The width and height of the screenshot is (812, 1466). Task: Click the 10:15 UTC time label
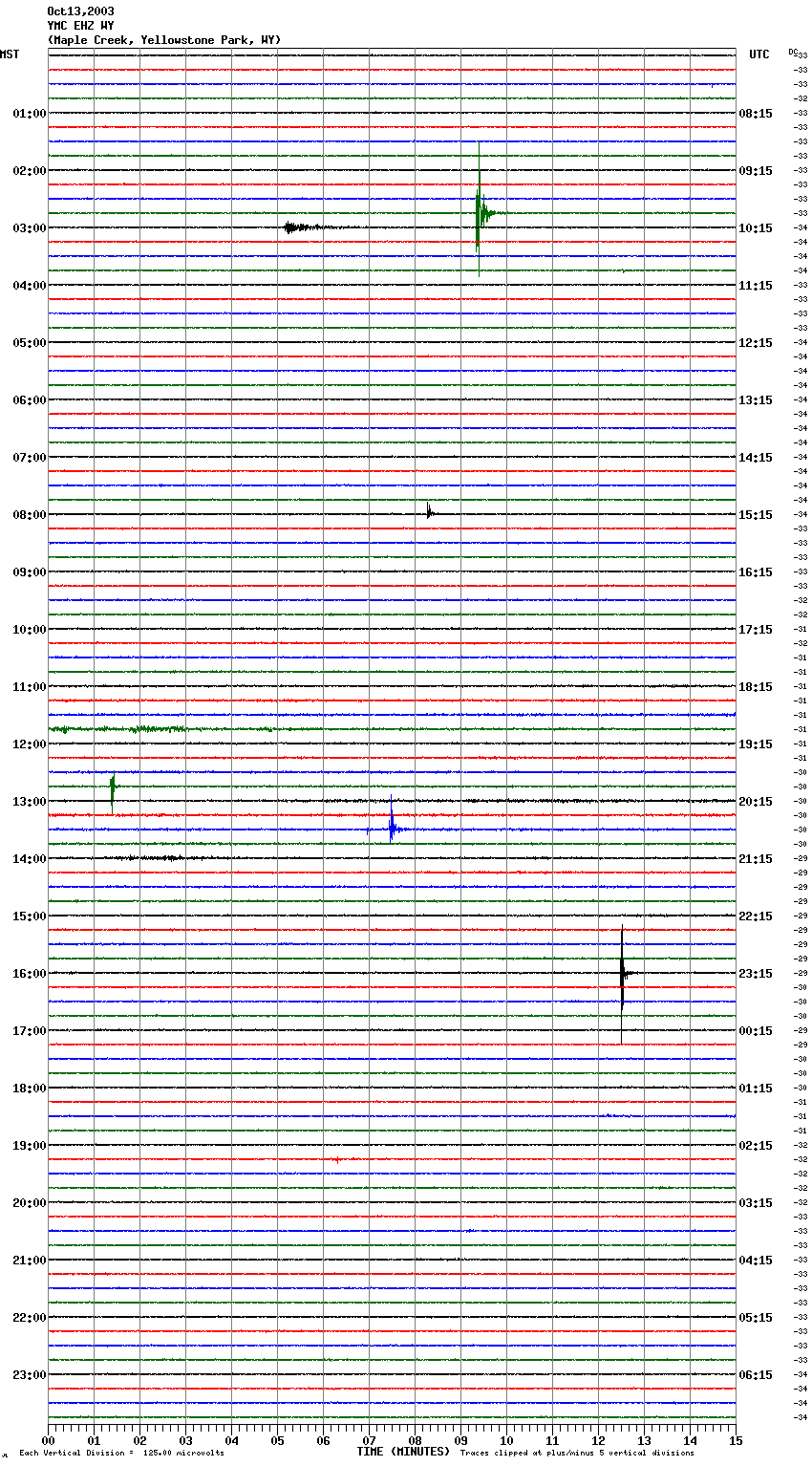click(x=756, y=228)
